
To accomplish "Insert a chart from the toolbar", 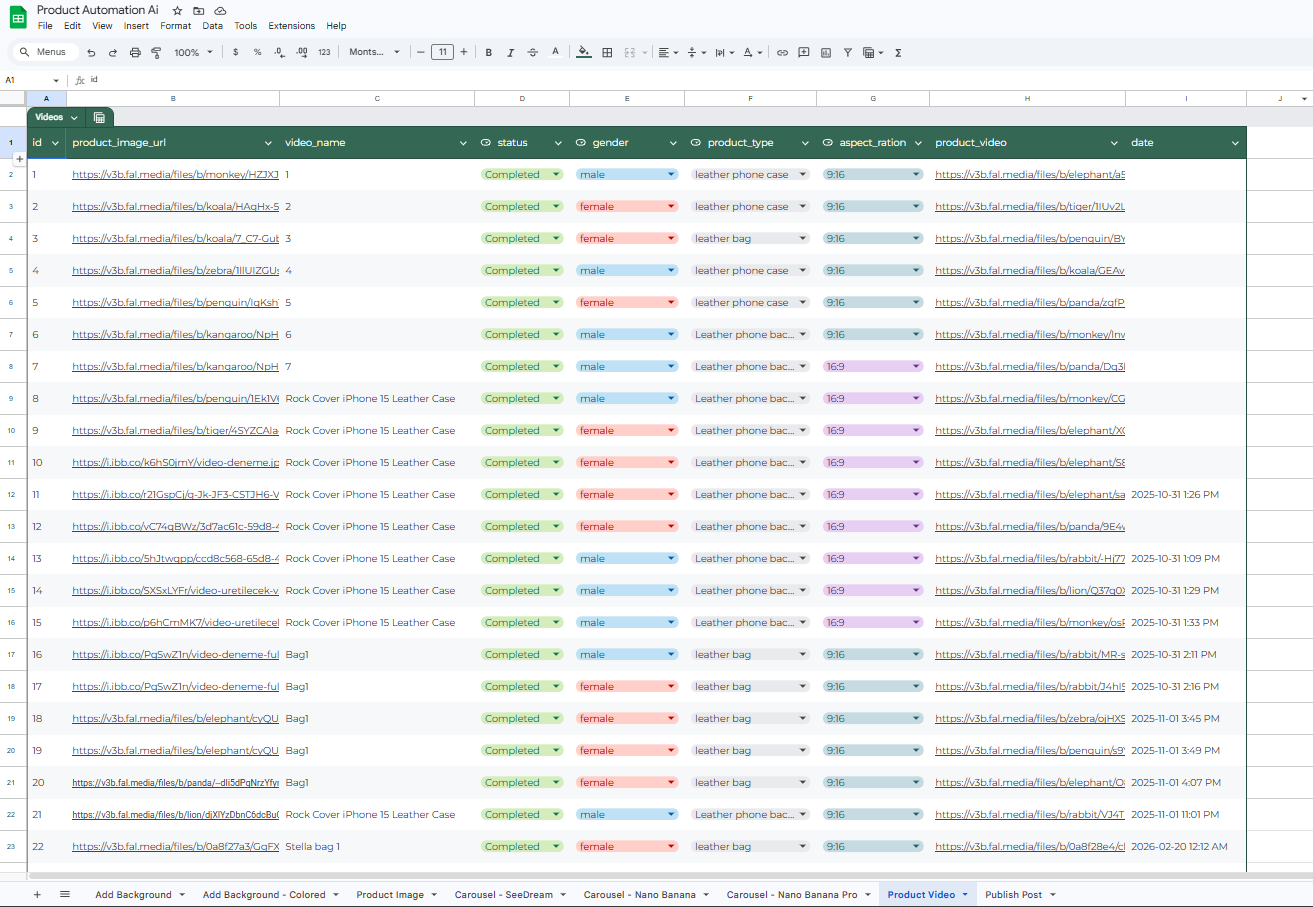I will click(x=826, y=52).
